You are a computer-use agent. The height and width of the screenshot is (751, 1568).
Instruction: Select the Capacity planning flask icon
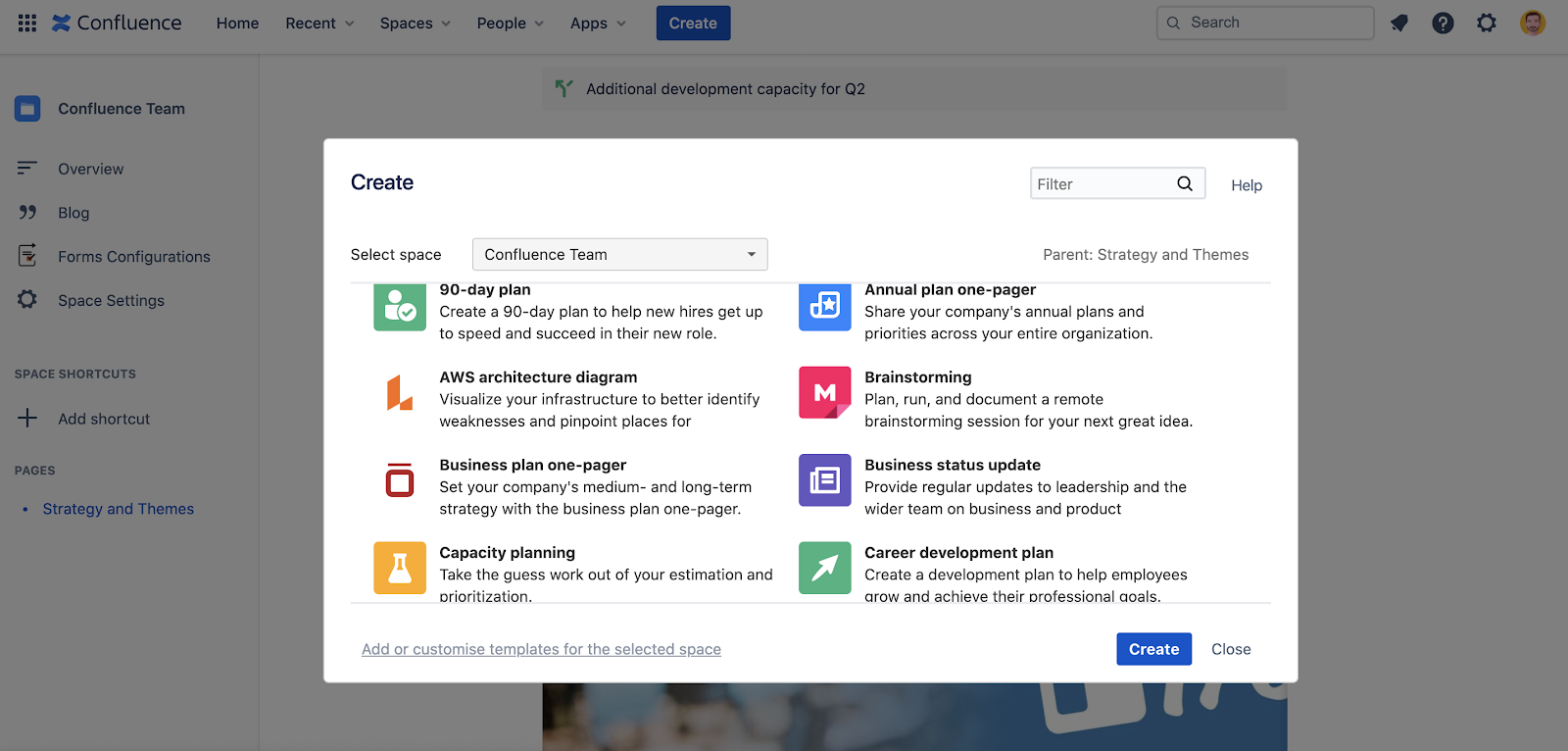tap(400, 569)
